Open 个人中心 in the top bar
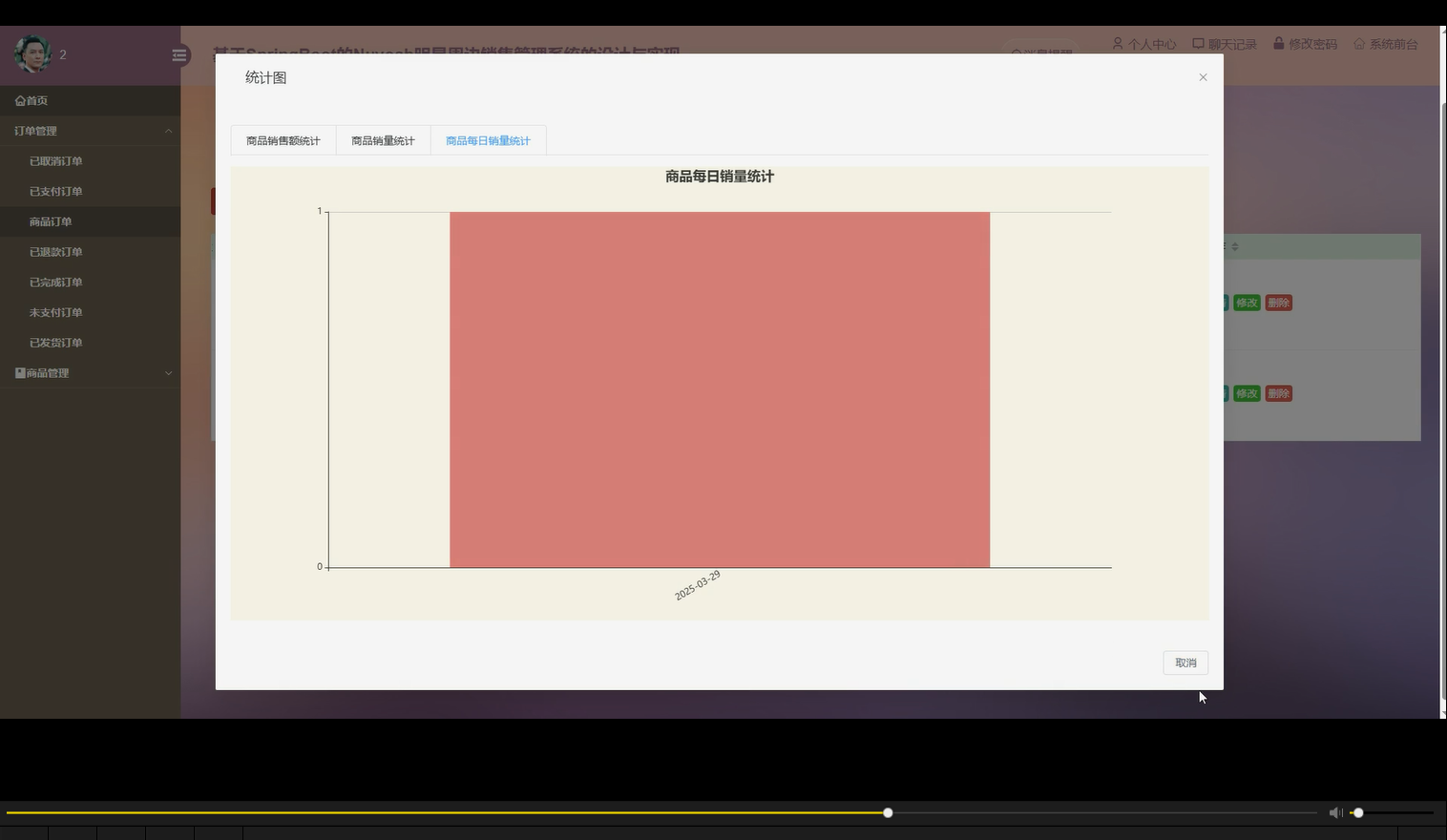 [1152, 44]
